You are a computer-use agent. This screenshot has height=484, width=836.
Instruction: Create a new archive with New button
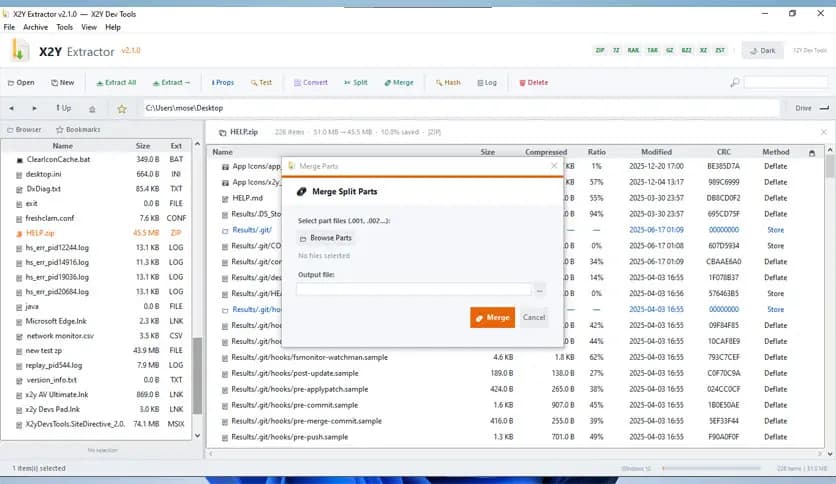point(62,83)
